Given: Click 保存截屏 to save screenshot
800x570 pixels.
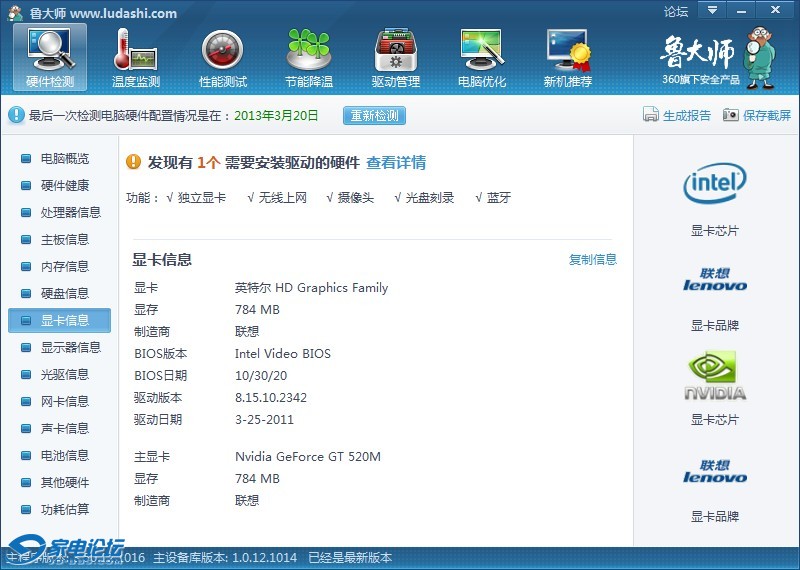Looking at the screenshot, I should click(757, 115).
